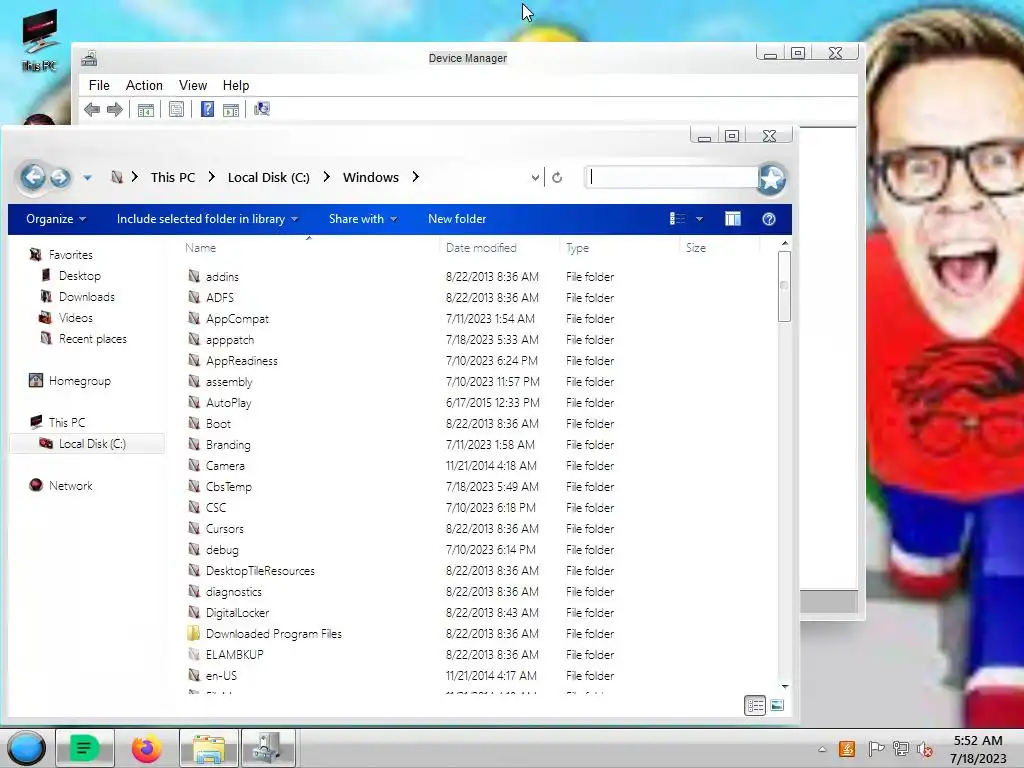The height and width of the screenshot is (768, 1024).
Task: Select the Downloaded Program Files folder icon
Action: 193,633
